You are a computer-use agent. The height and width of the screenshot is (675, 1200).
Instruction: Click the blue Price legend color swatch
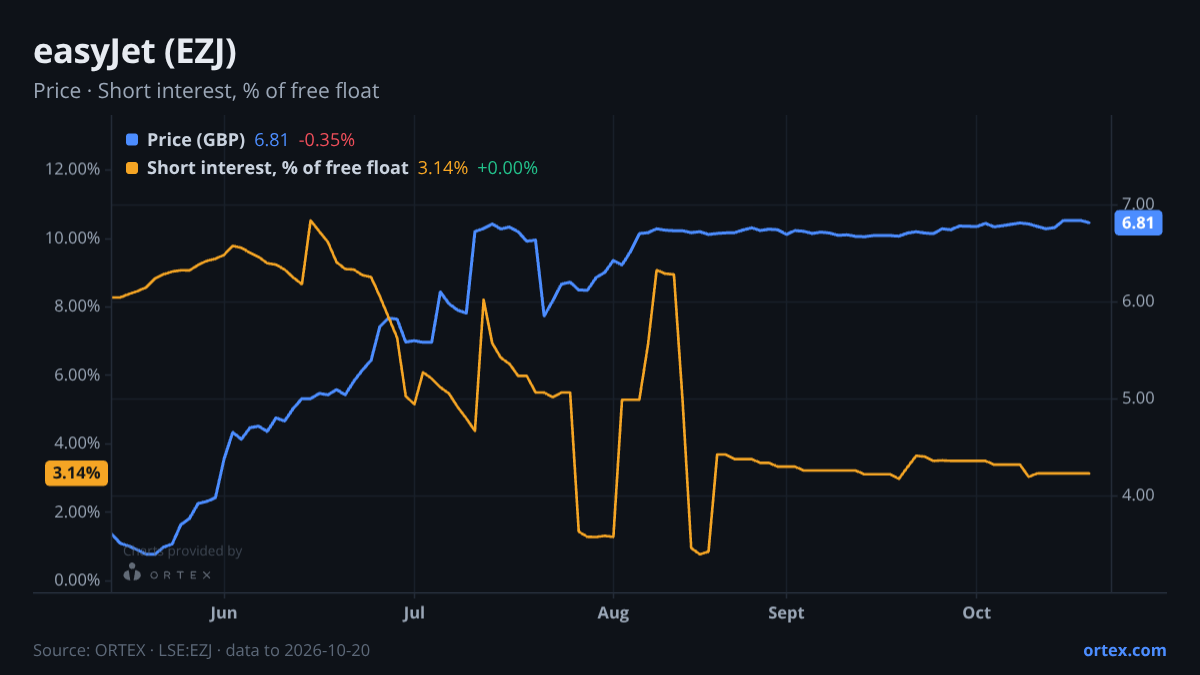(132, 140)
